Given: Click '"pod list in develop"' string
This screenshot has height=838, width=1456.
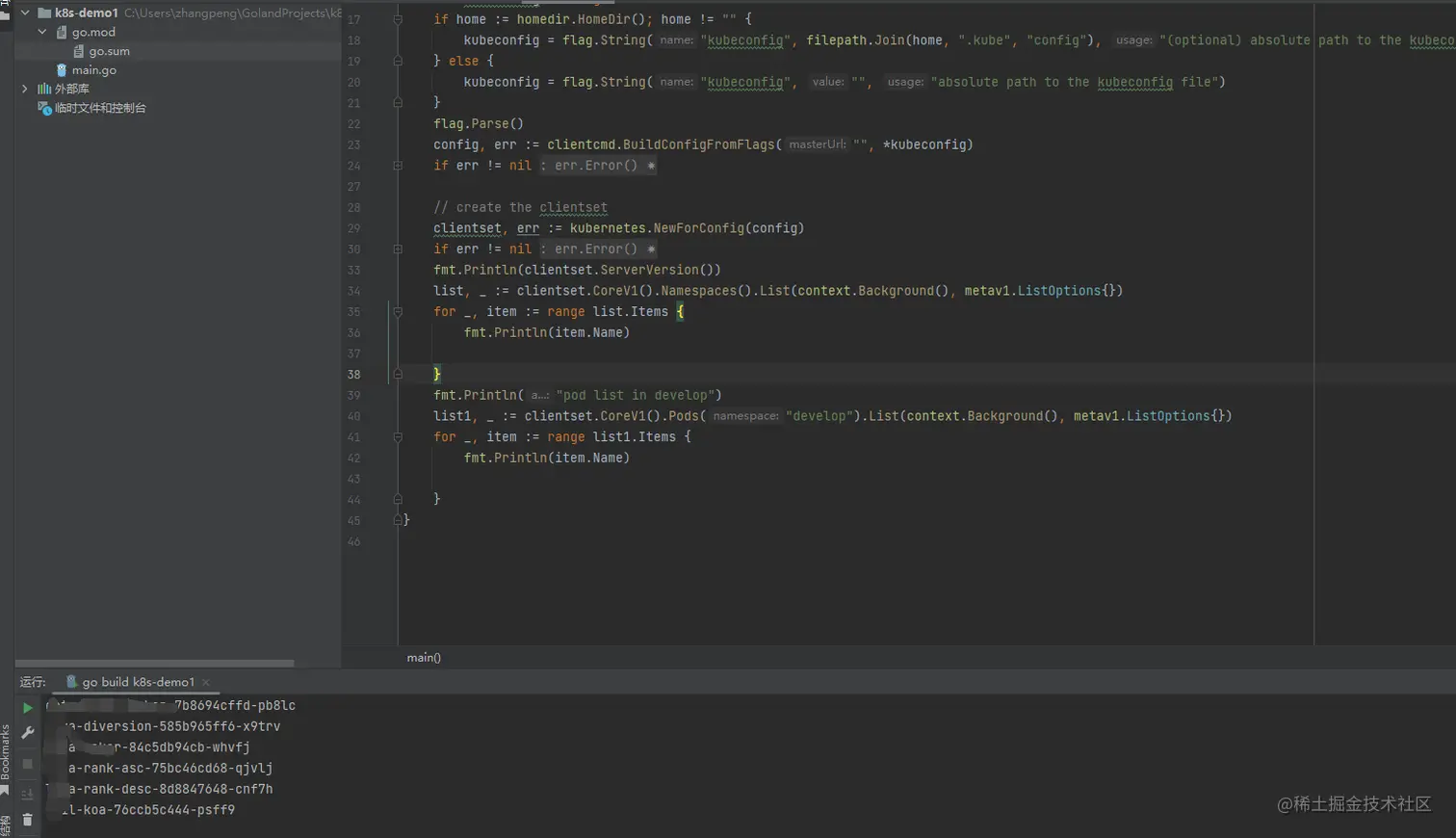Looking at the screenshot, I should (x=636, y=395).
